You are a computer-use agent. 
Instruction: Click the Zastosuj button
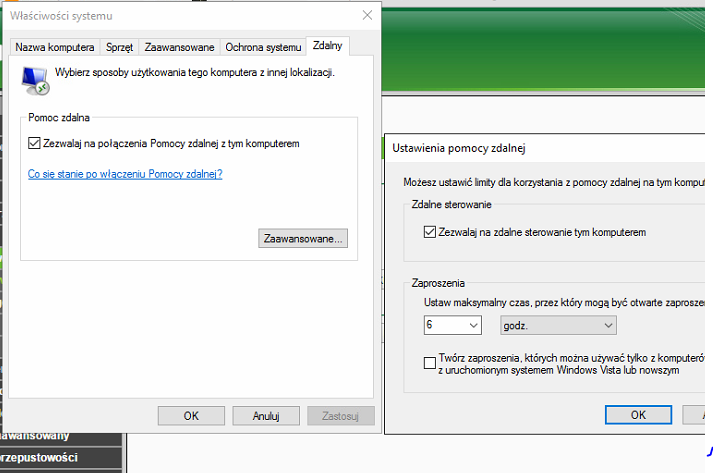pyautogui.click(x=341, y=416)
